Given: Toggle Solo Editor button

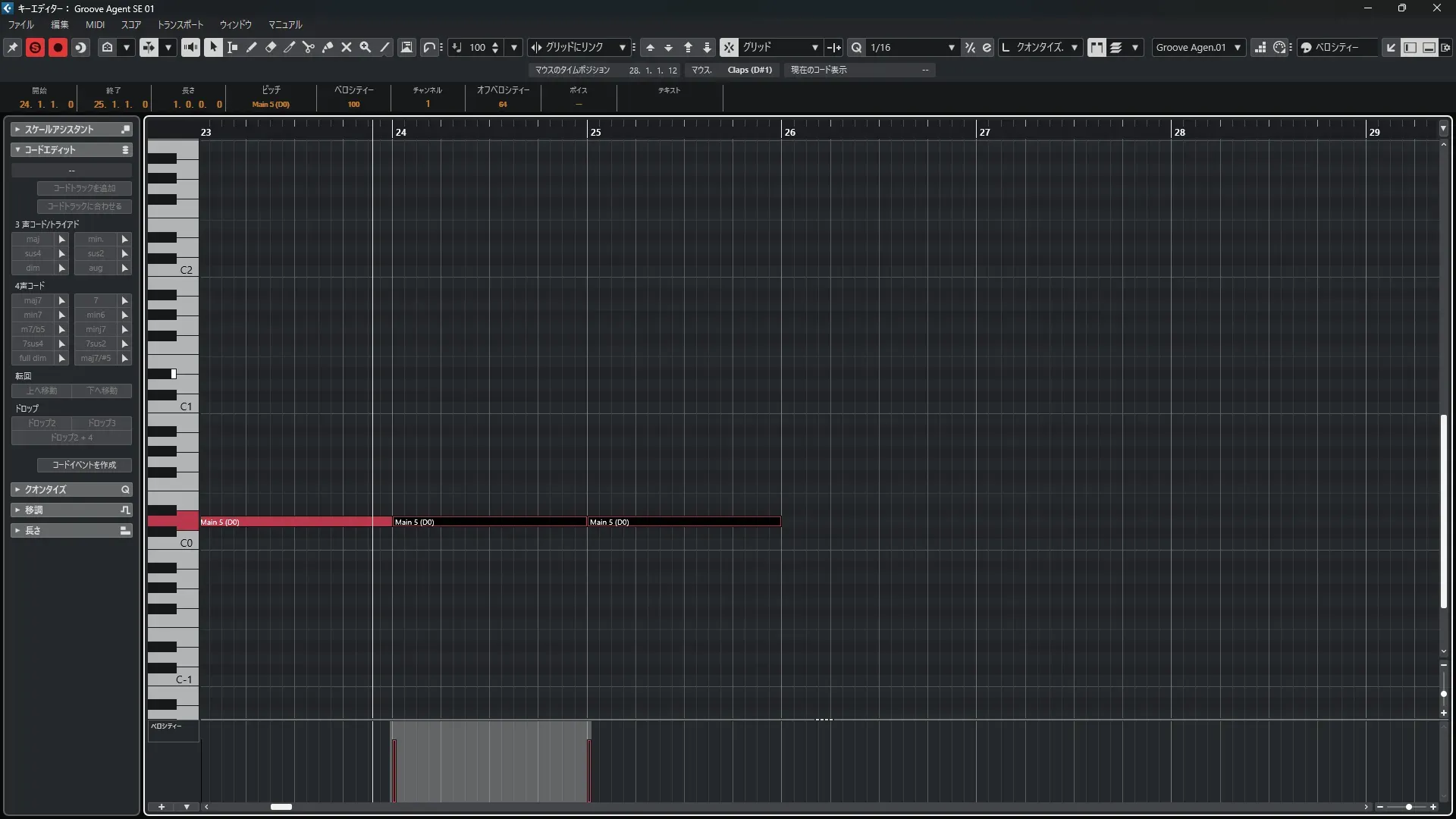Looking at the screenshot, I should tap(35, 47).
